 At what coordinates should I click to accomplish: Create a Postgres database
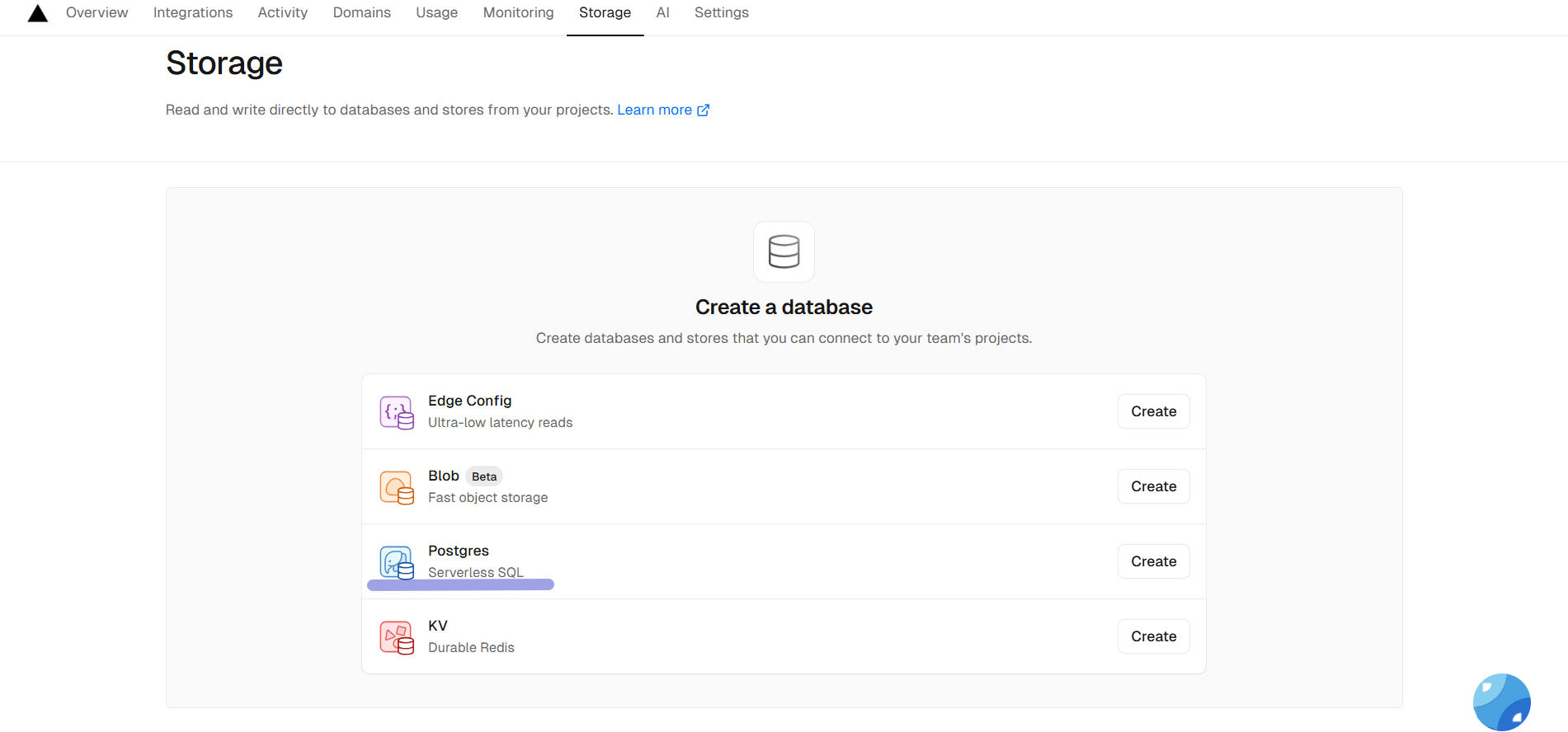(1153, 561)
